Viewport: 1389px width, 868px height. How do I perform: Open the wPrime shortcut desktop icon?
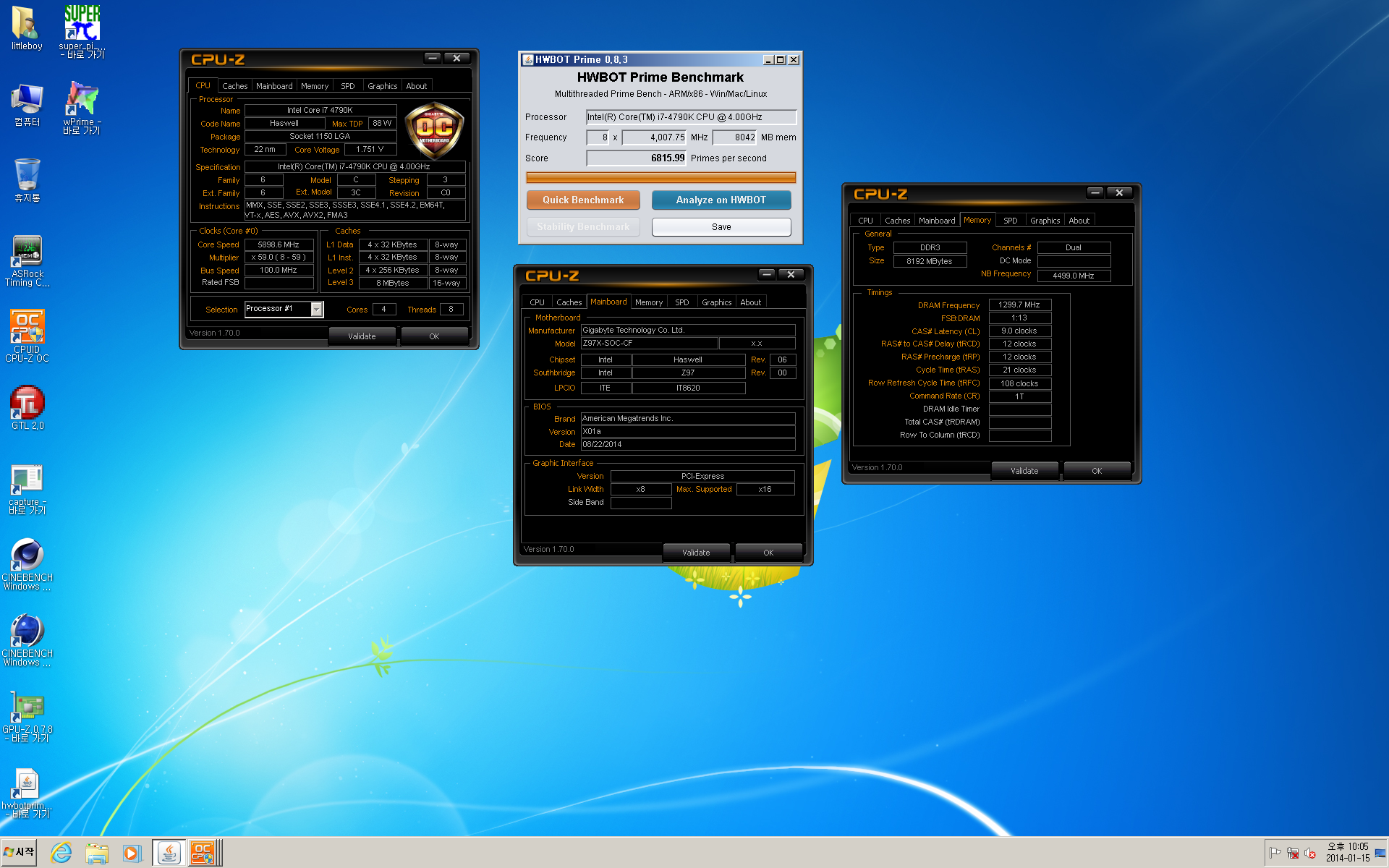click(x=82, y=107)
